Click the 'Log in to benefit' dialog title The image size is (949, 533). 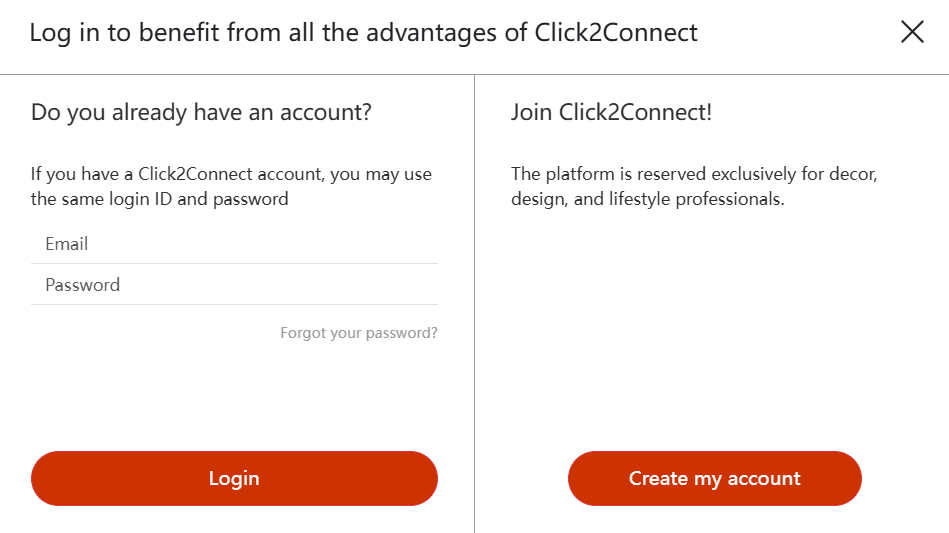(x=363, y=32)
